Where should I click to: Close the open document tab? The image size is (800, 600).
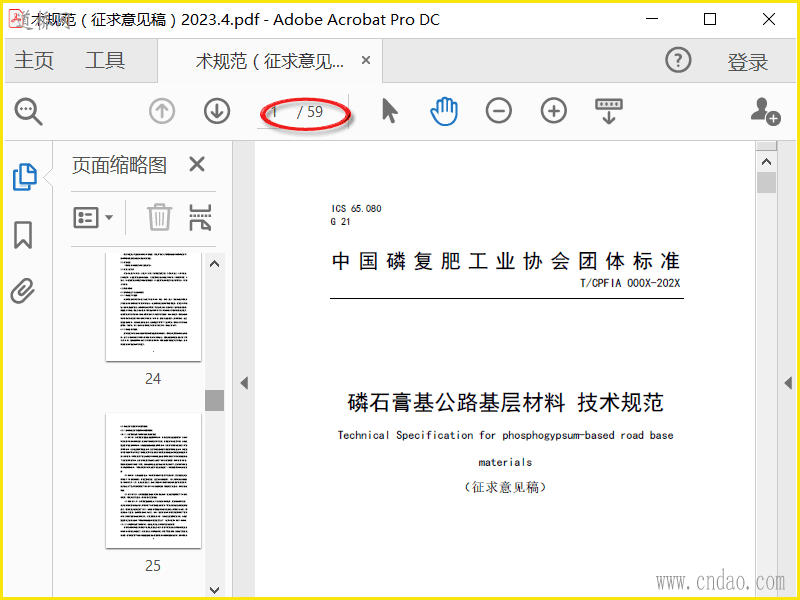tap(366, 60)
